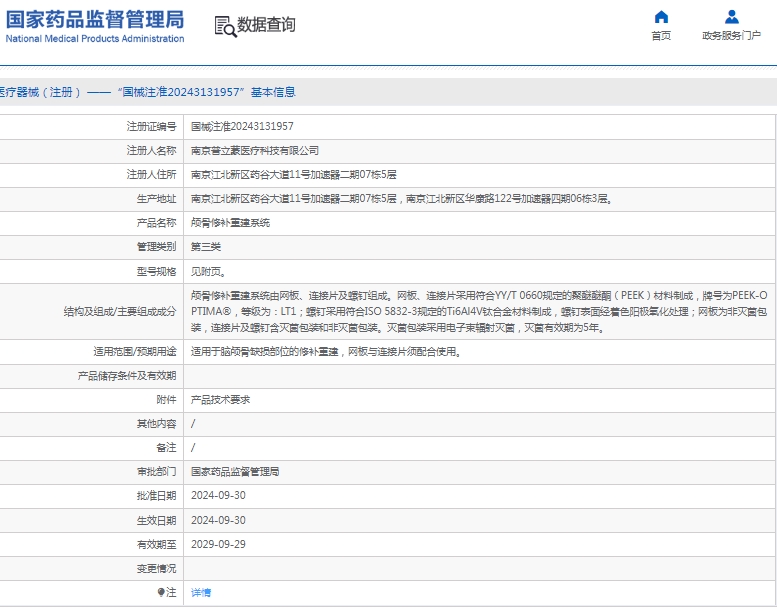Open the 详情 link in the 注 row
Image resolution: width=777 pixels, height=609 pixels.
pyautogui.click(x=201, y=592)
